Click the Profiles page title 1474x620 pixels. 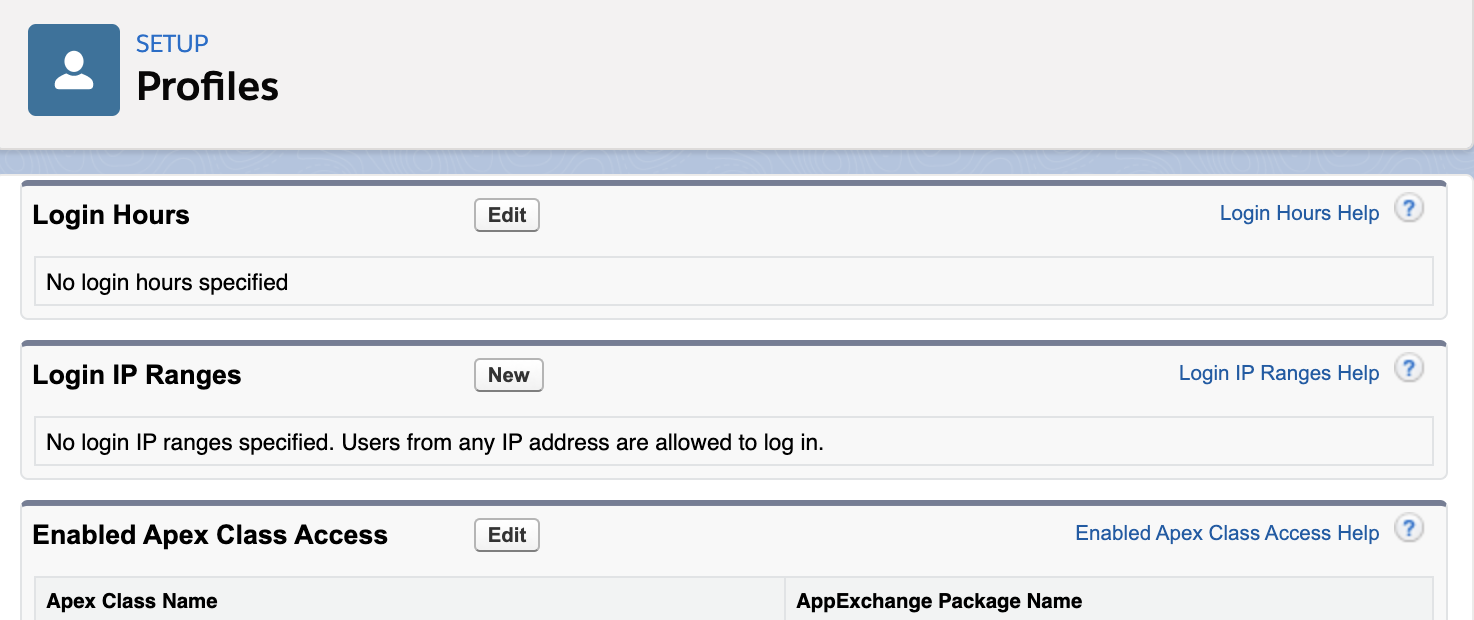point(207,87)
